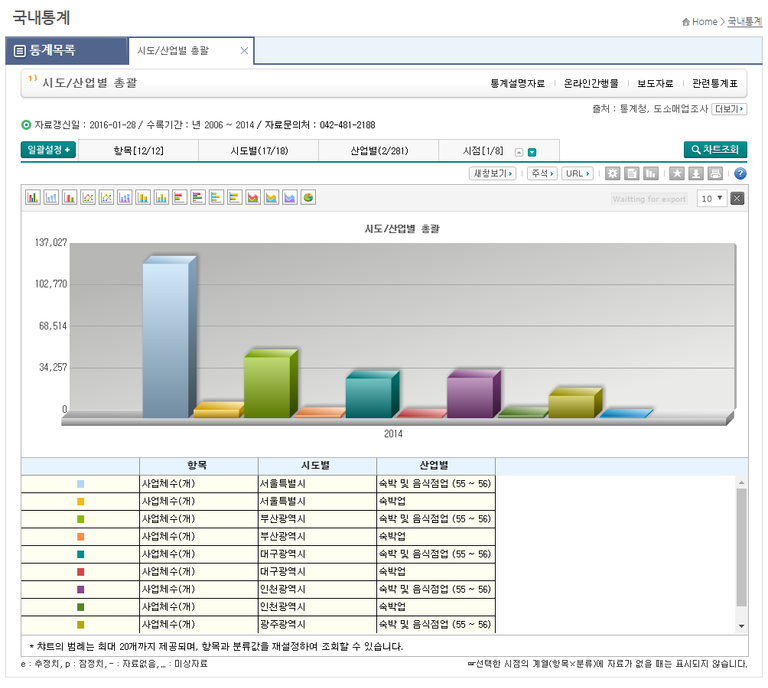Click the legend table scrollbar up arrow
This screenshot has width=768, height=688.
click(x=742, y=483)
